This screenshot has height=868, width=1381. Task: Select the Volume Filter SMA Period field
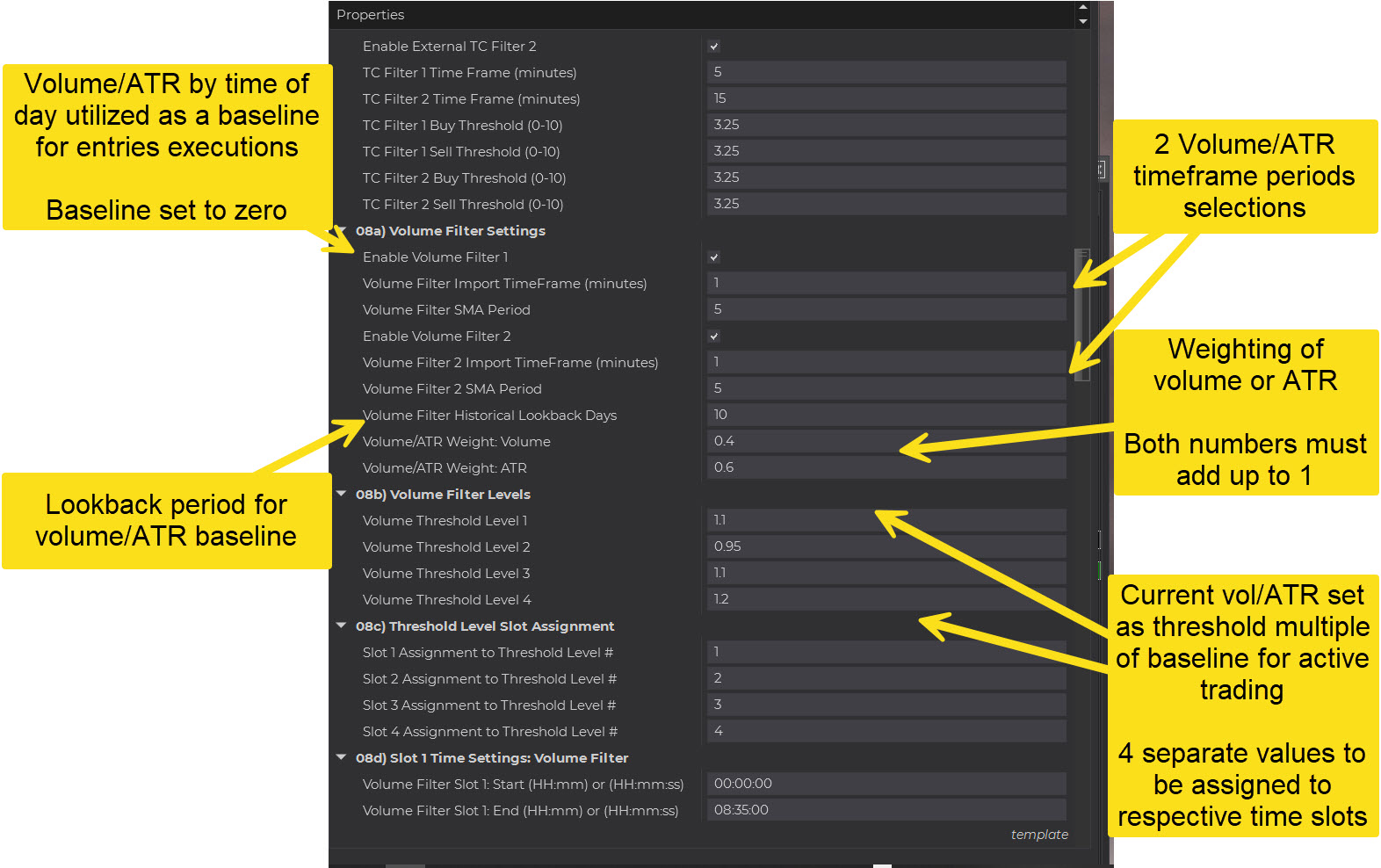tap(886, 309)
